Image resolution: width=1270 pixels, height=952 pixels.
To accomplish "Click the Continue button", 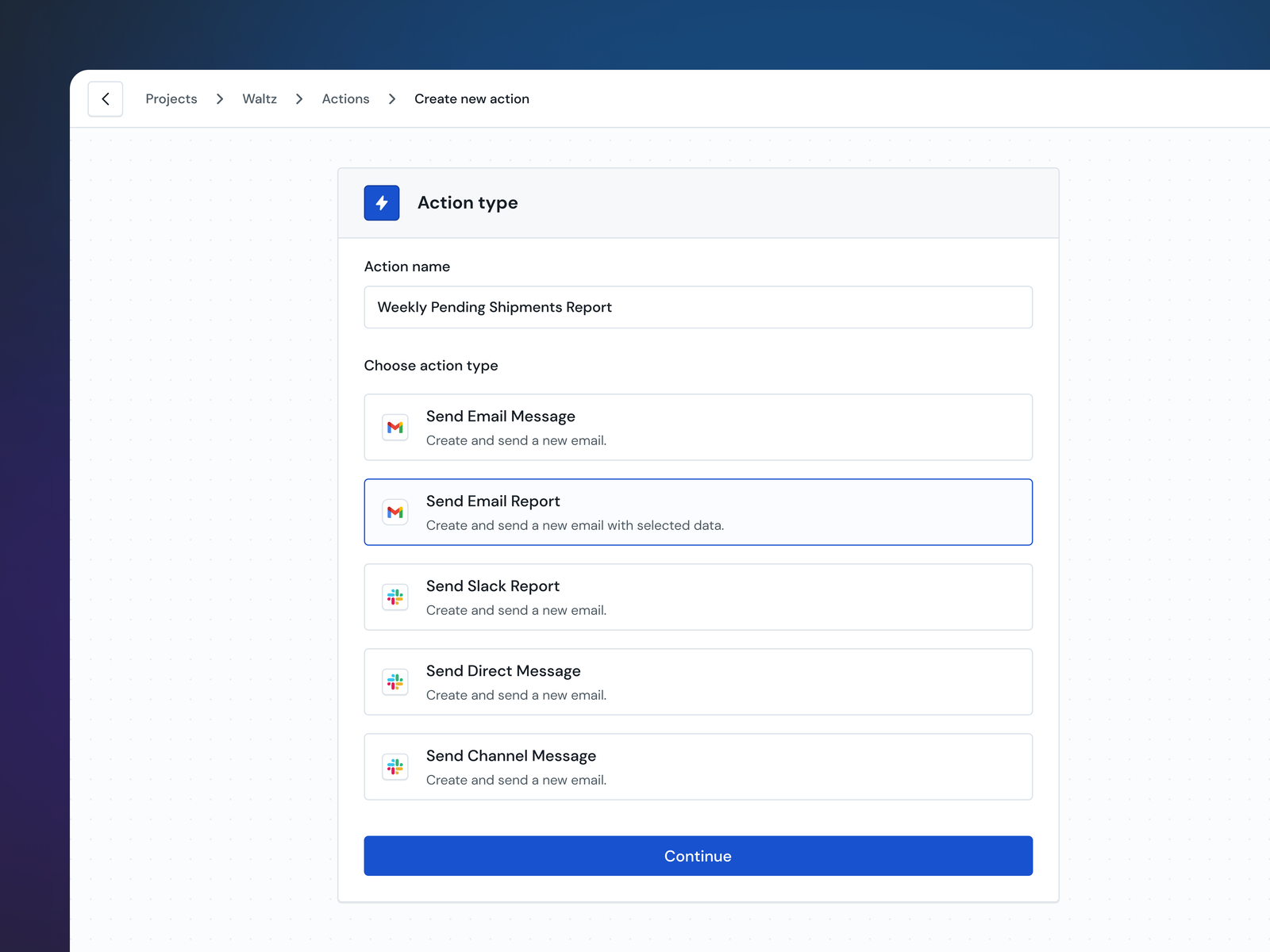I will coord(698,856).
